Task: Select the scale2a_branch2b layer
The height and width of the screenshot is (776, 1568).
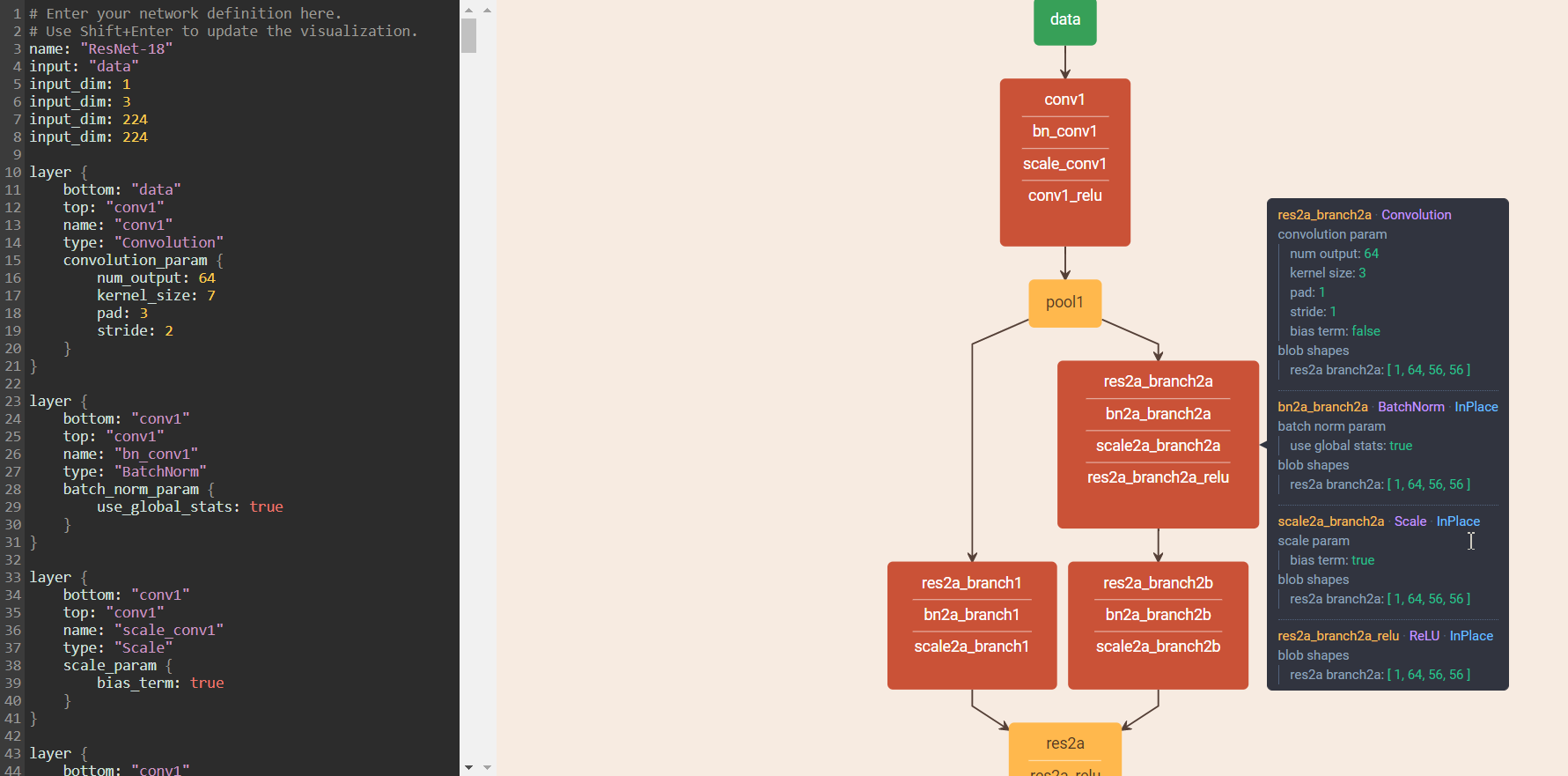Action: 1158,647
